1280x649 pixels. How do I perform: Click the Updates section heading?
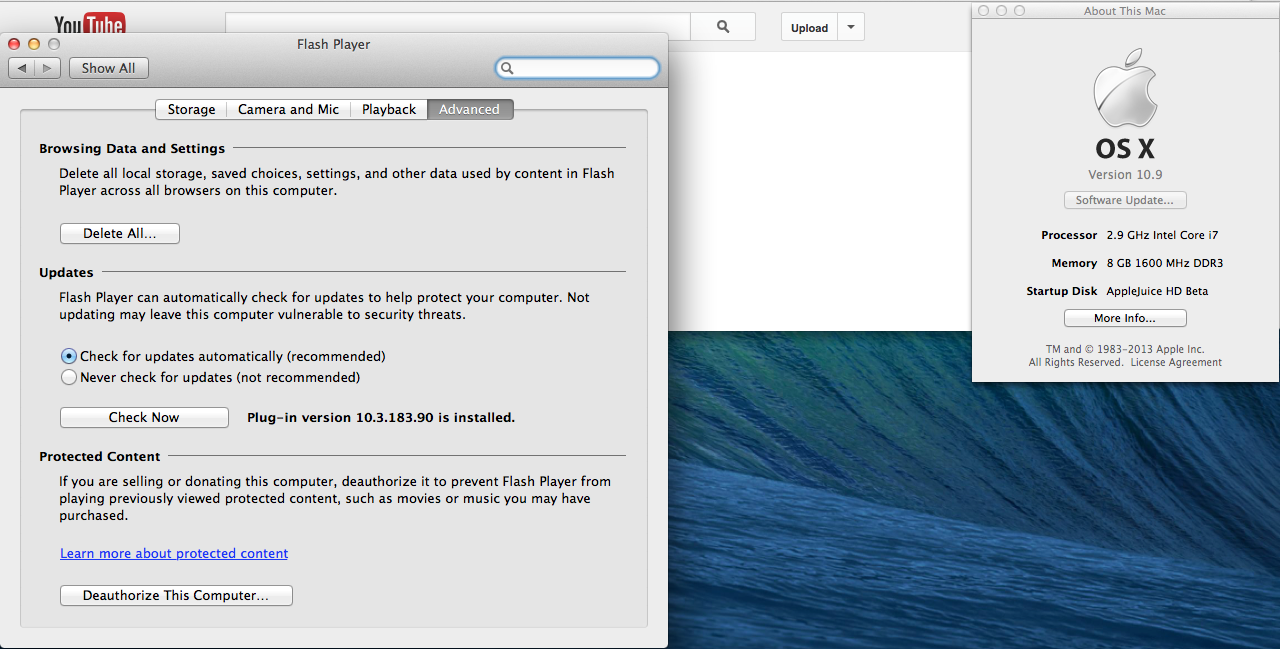click(66, 272)
